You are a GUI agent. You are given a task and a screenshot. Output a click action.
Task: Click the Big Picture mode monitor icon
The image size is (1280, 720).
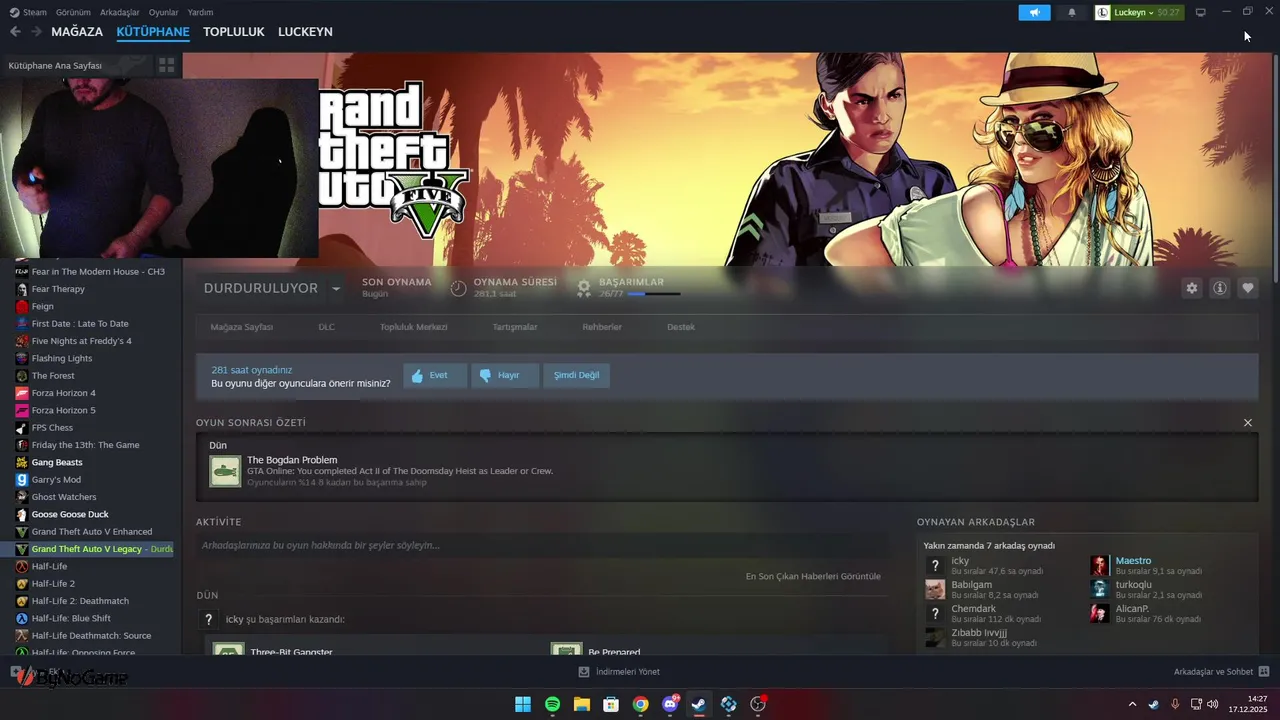point(1201,12)
